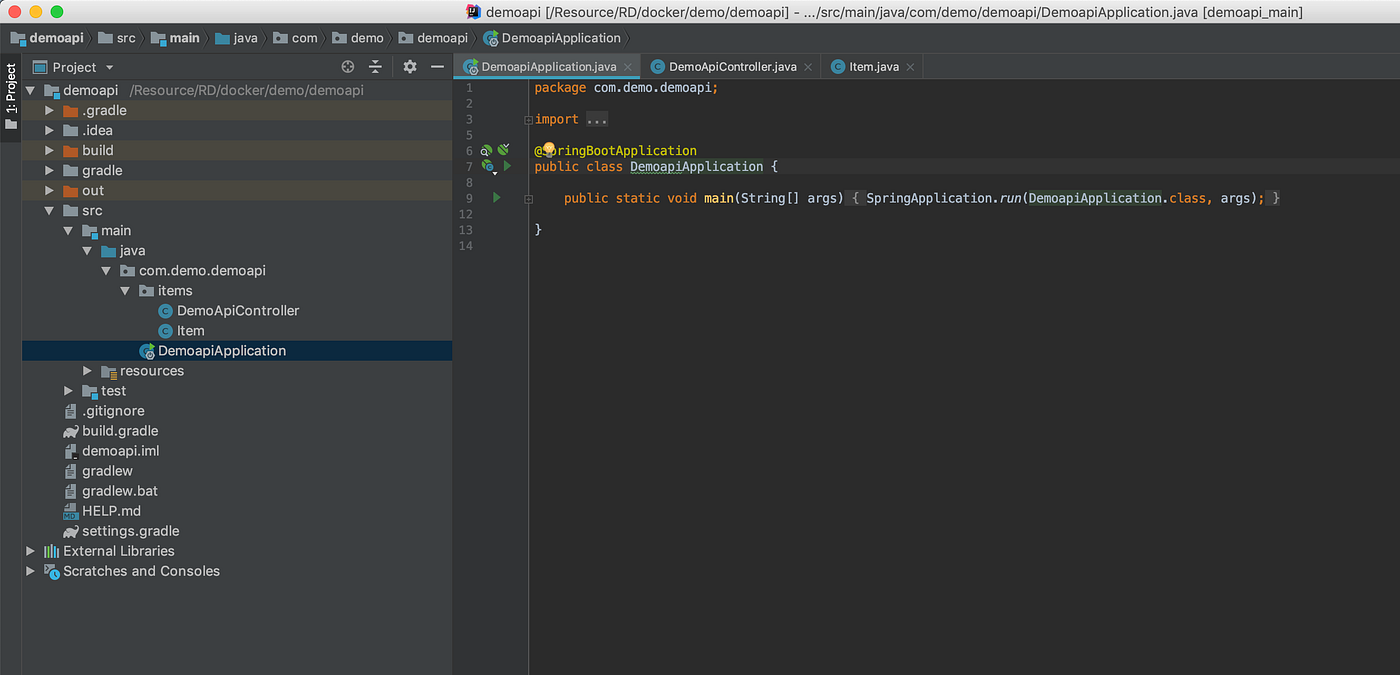The image size is (1400, 675).
Task: Click the Spring bean gutter icon on line 7
Action: pos(488,167)
